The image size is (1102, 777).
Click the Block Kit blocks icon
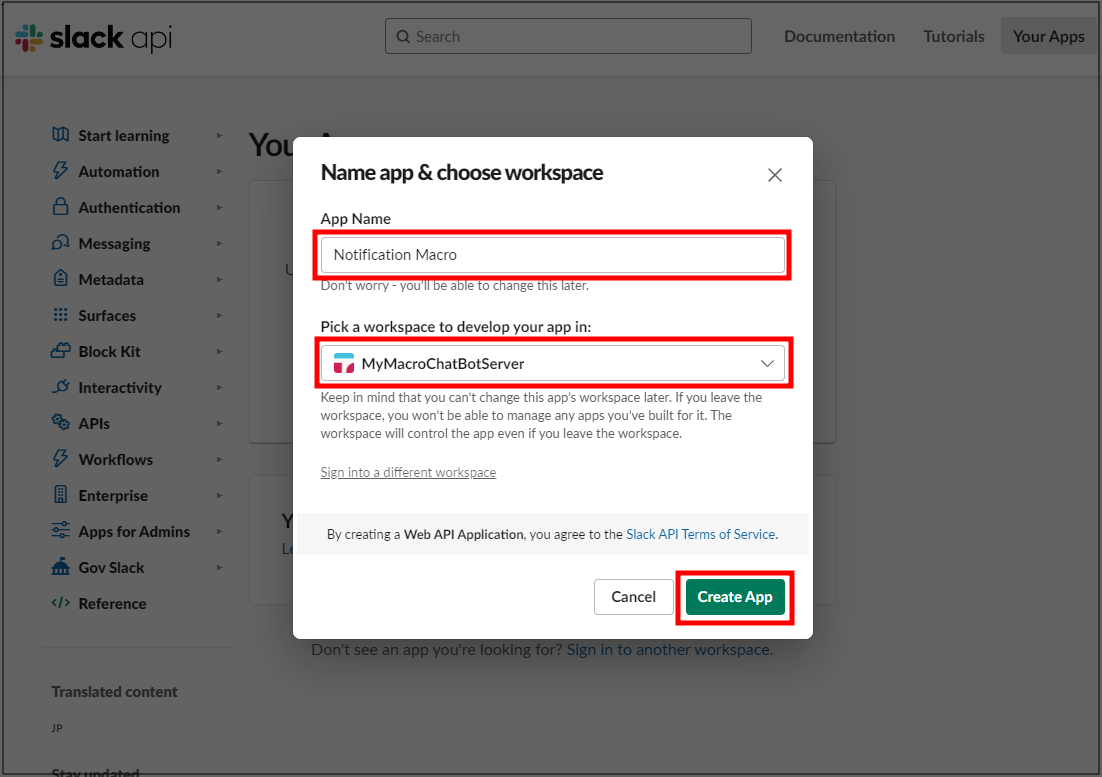click(x=60, y=351)
